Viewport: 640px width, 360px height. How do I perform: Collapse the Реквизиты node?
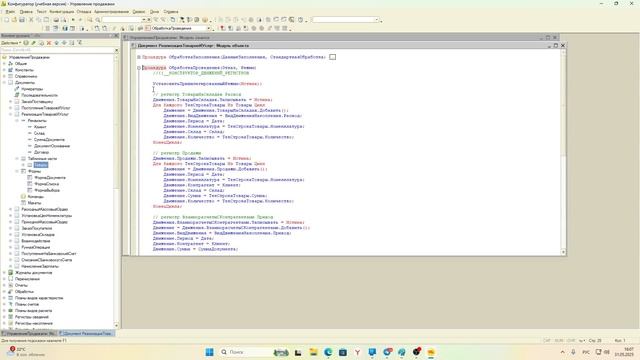pyautogui.click(x=17, y=121)
